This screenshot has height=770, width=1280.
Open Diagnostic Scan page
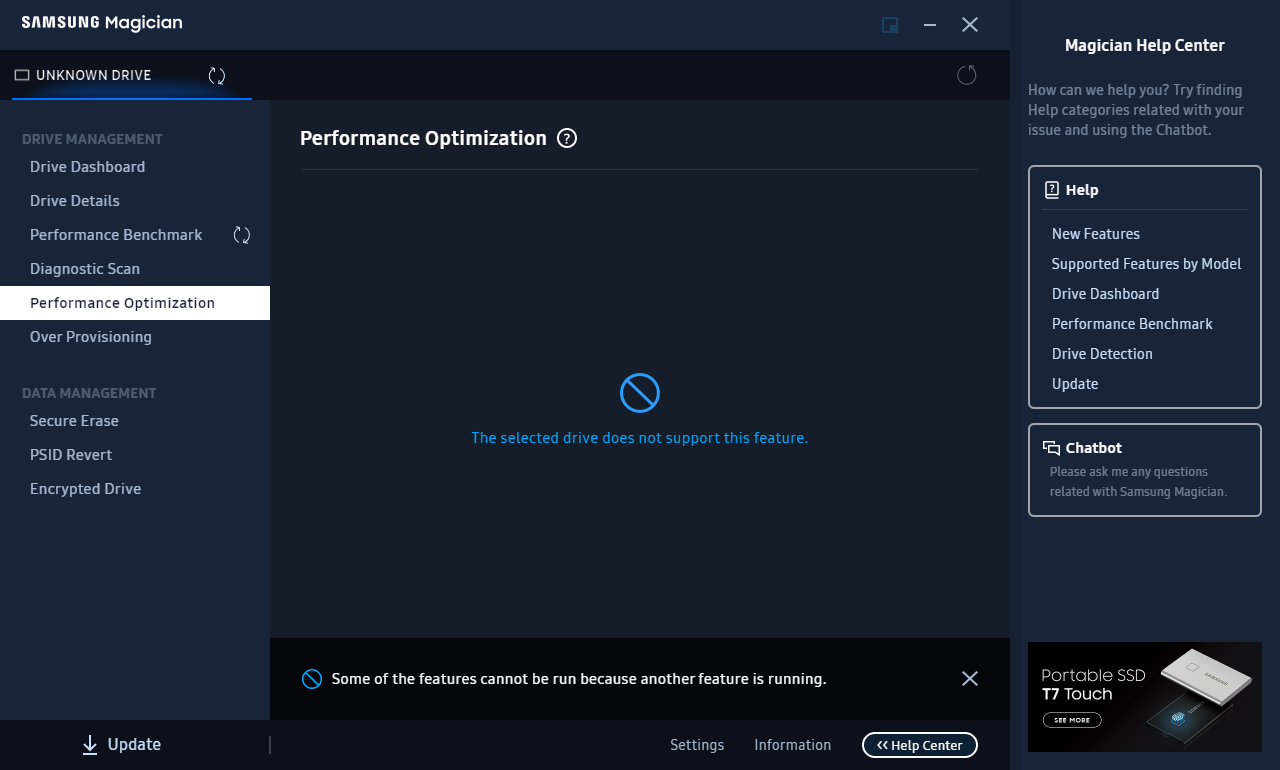point(85,269)
